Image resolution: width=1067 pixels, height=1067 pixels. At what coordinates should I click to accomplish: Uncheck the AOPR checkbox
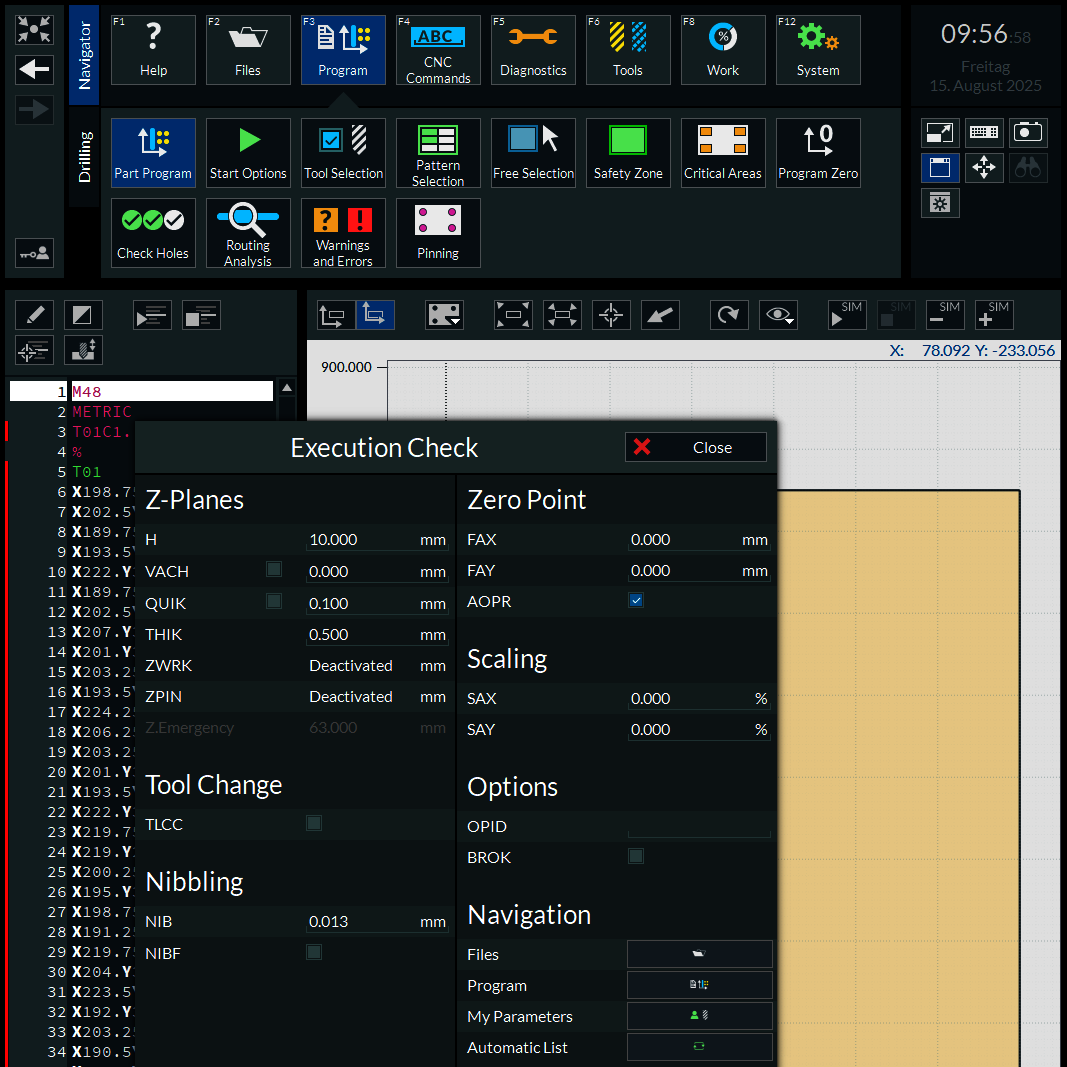click(x=636, y=600)
